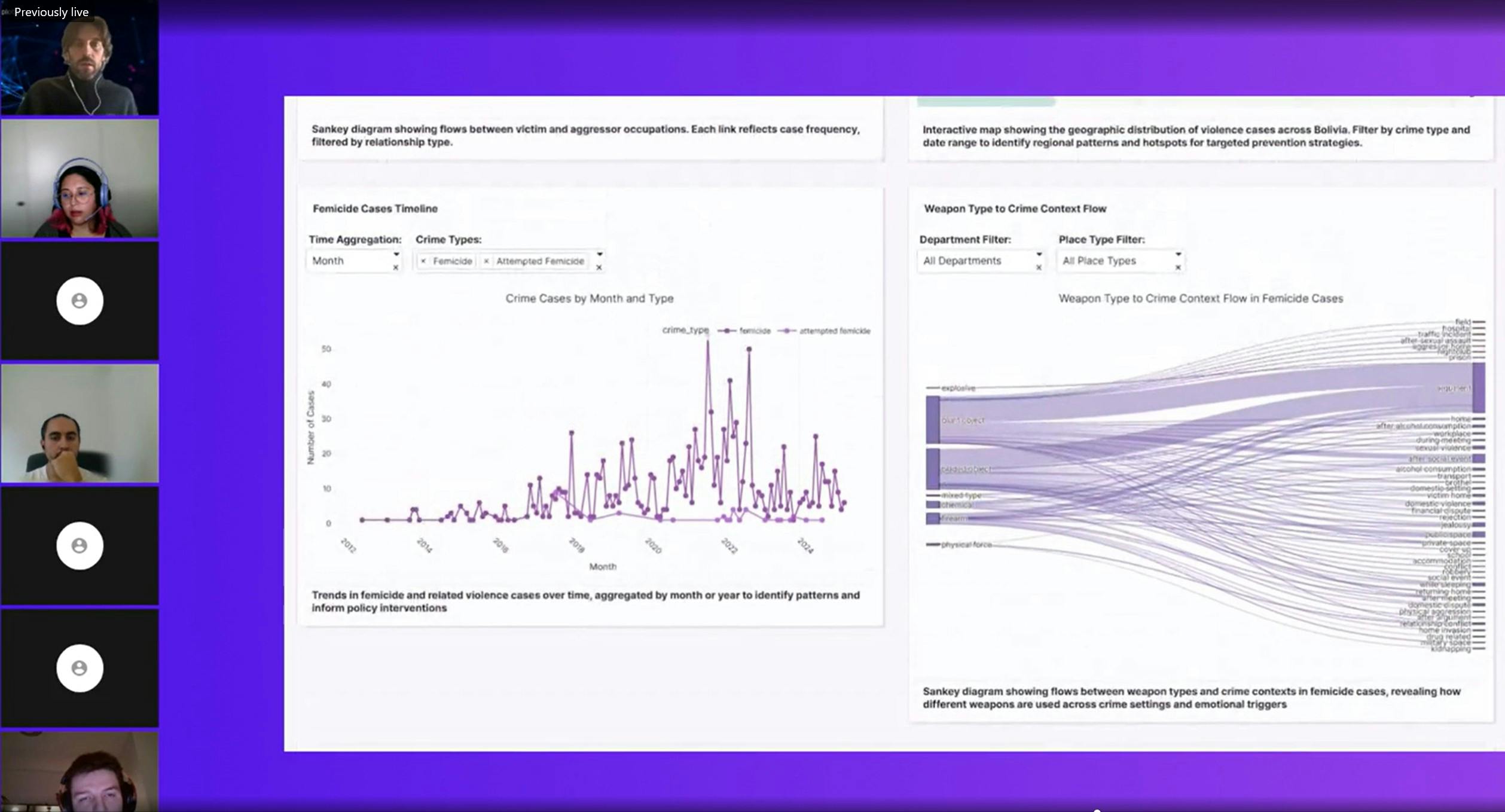Open the Time Aggregation dropdown showing Month

coord(354,261)
